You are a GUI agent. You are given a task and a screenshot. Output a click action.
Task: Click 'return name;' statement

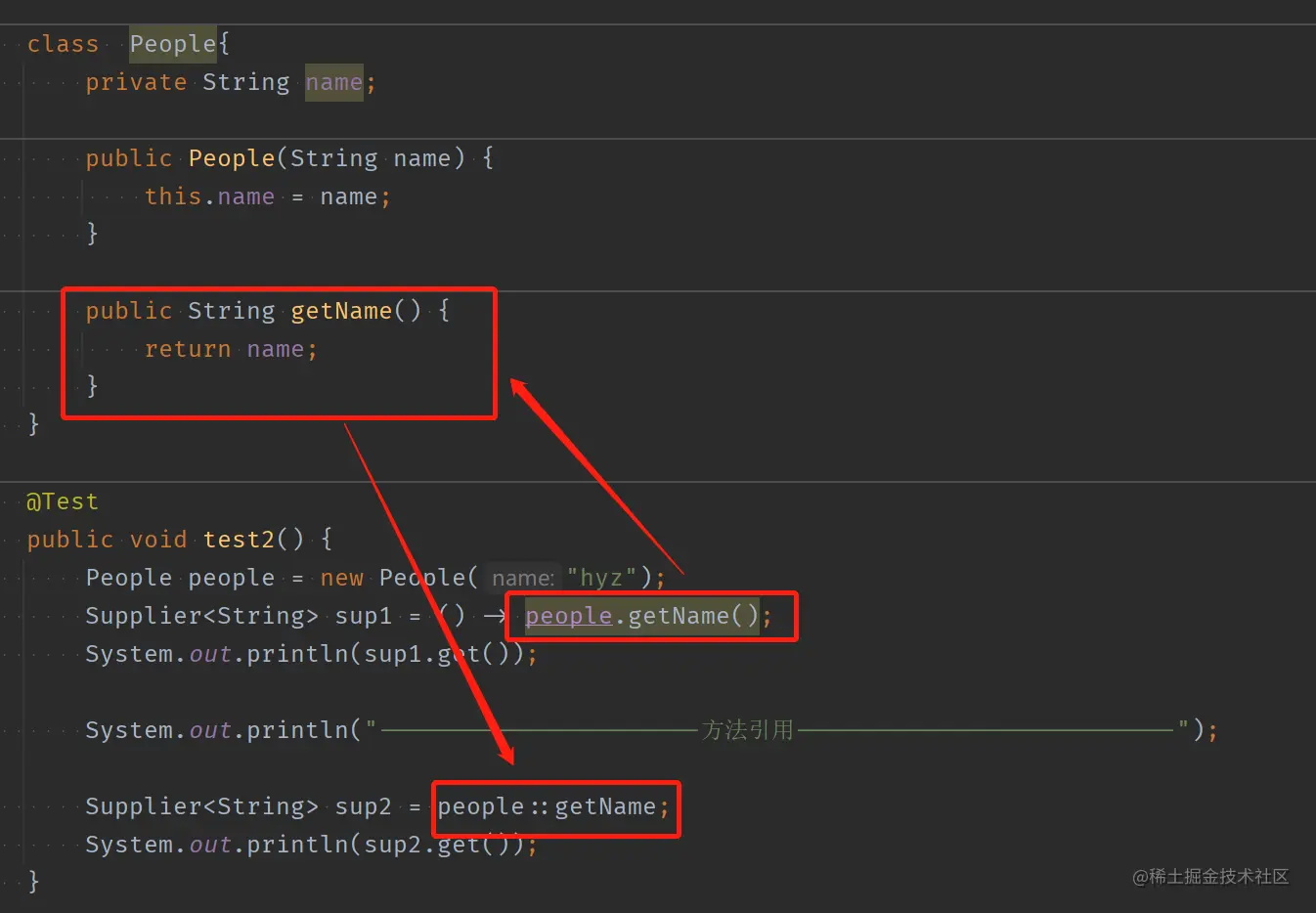point(231,349)
